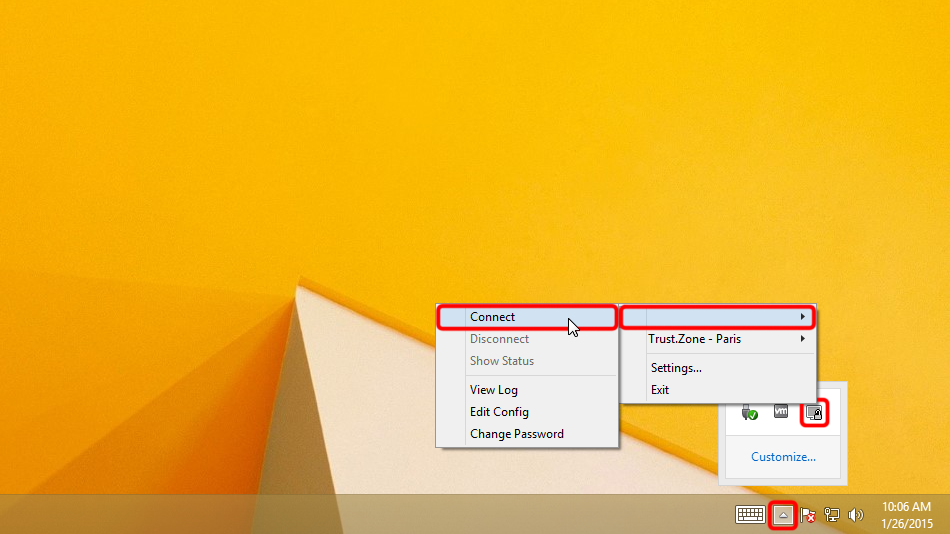This screenshot has height=534, width=950.
Task: Select Change Password option
Action: (x=516, y=434)
